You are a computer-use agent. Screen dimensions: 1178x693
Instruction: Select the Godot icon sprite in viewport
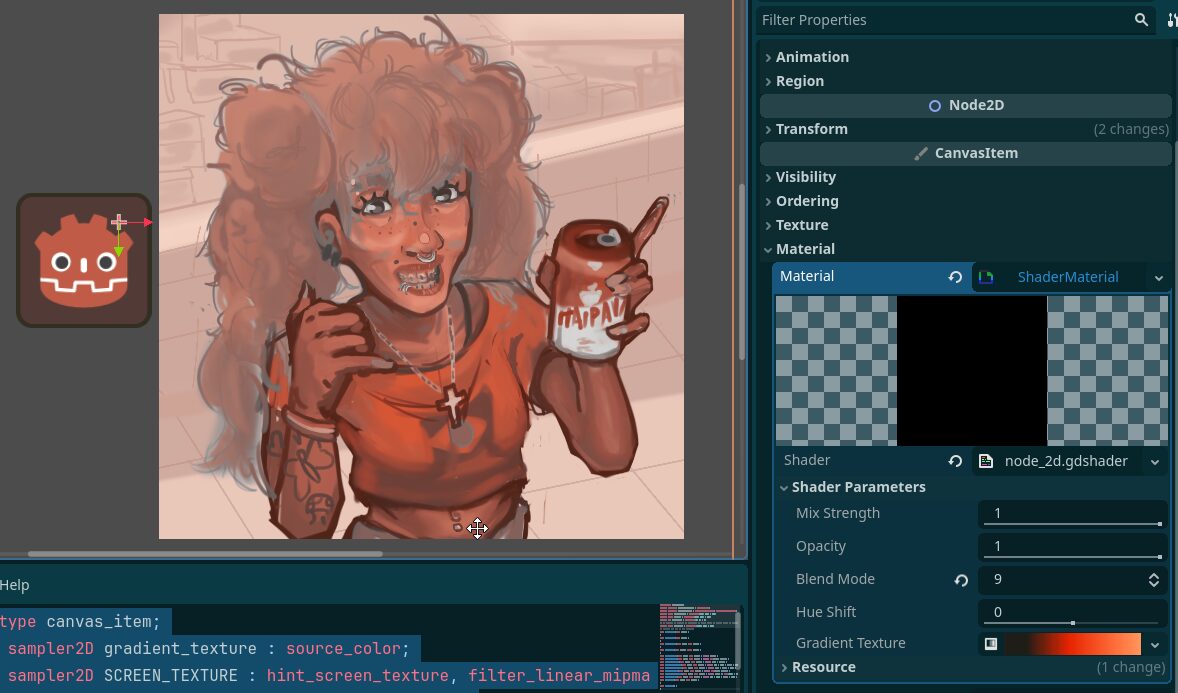click(84, 261)
